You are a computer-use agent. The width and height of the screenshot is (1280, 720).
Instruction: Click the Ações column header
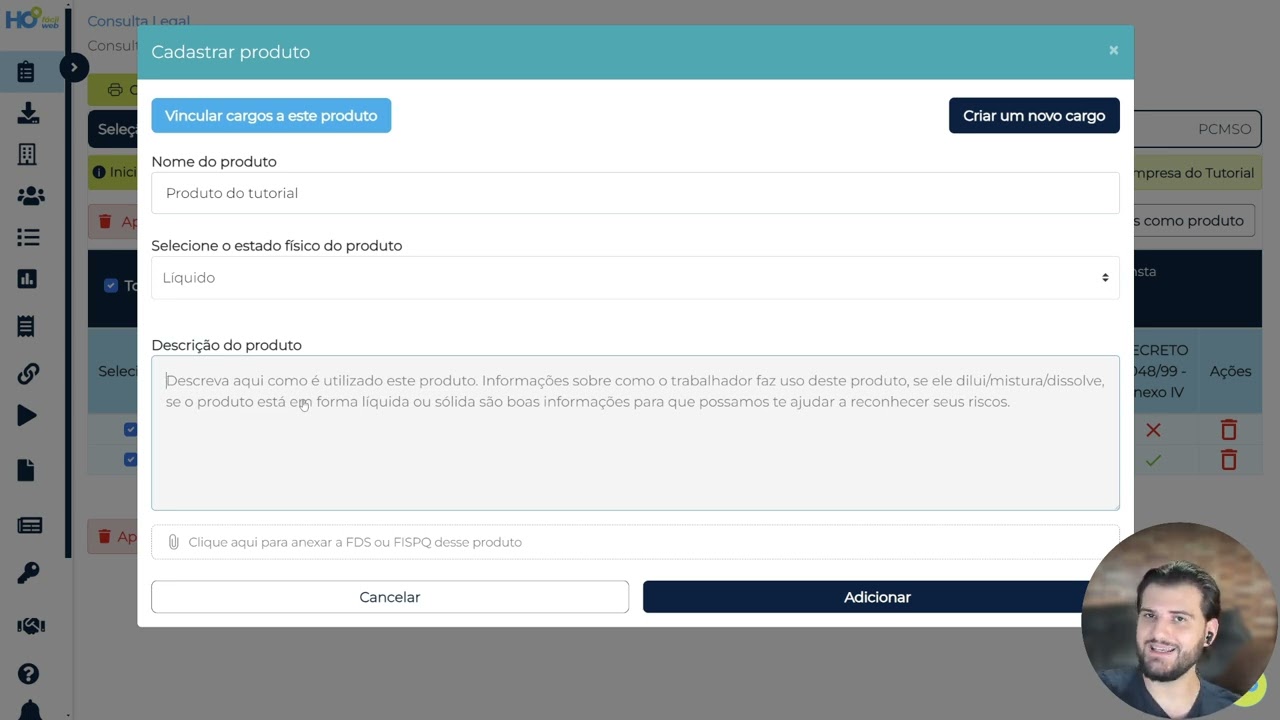[x=1230, y=371]
